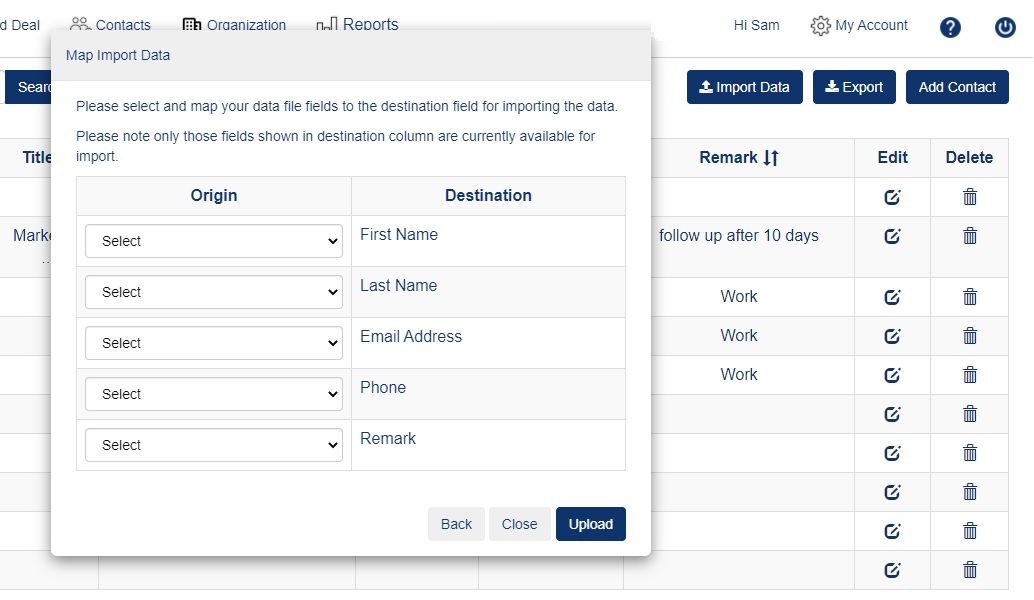Screen dimensions: 1034x600
Task: Sort the Remark column using its arrows
Action: [x=770, y=157]
